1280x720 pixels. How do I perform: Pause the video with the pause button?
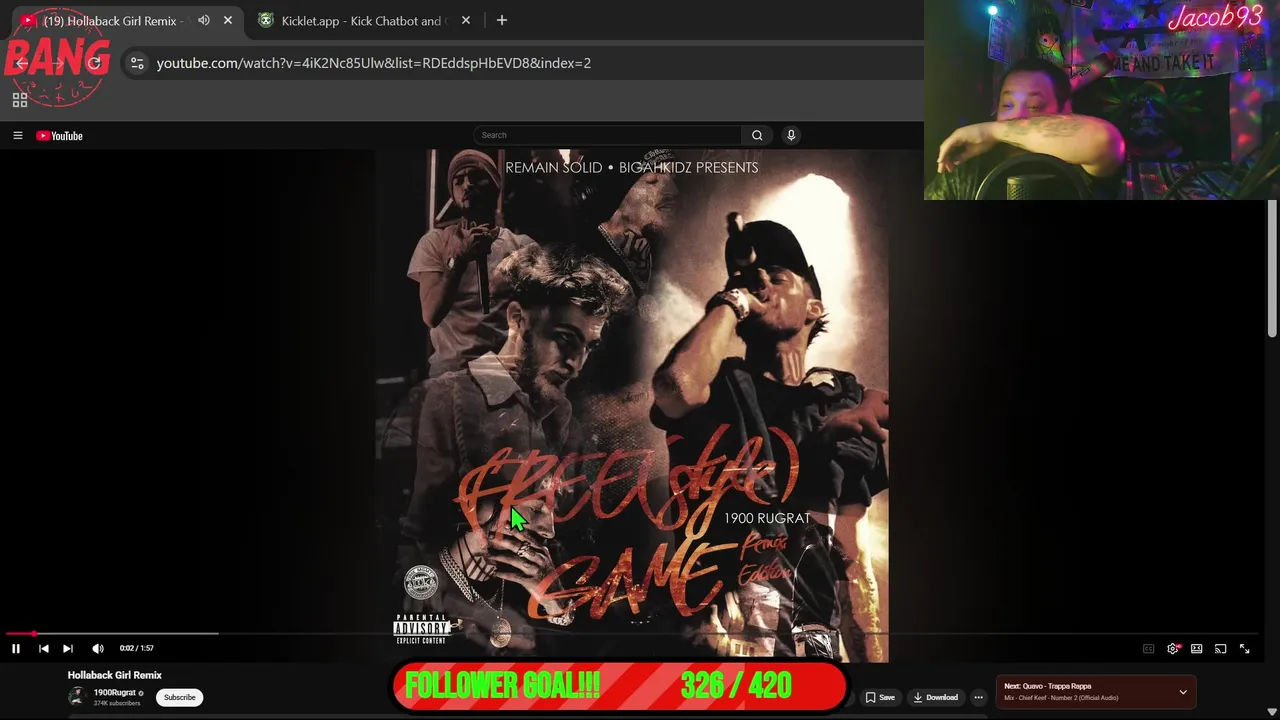click(16, 648)
